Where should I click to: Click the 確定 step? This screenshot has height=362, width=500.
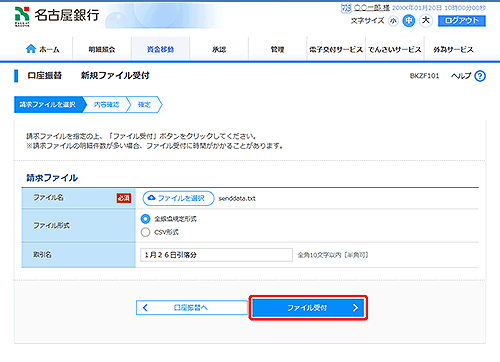point(144,105)
